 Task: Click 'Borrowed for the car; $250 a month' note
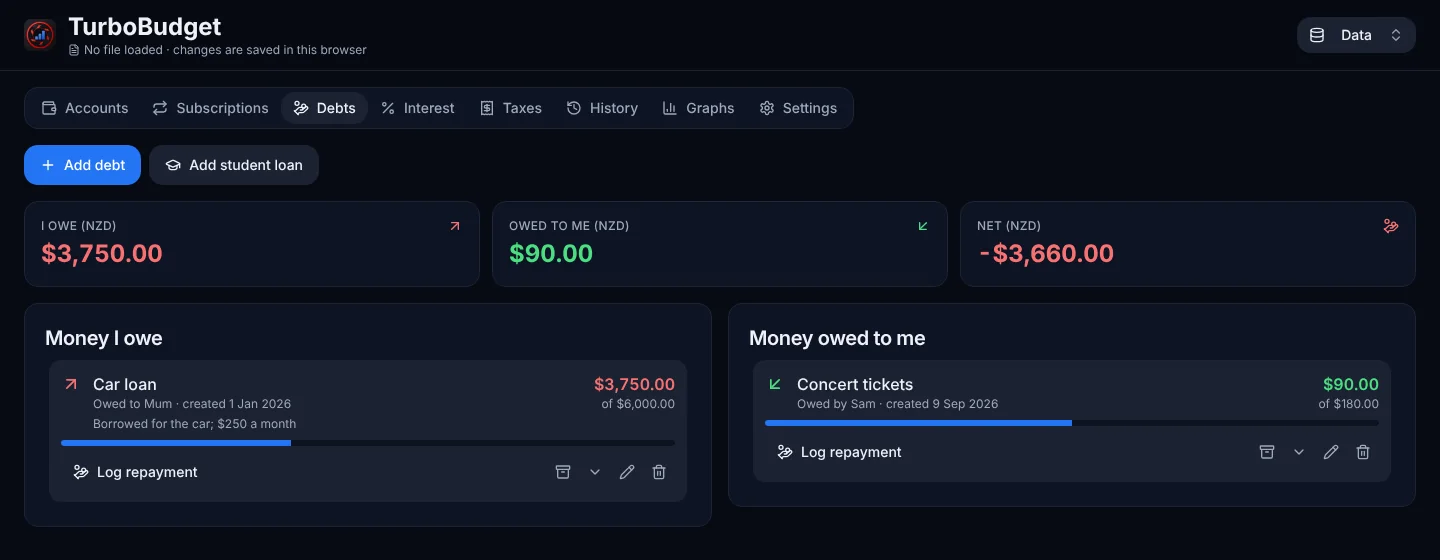pos(195,424)
